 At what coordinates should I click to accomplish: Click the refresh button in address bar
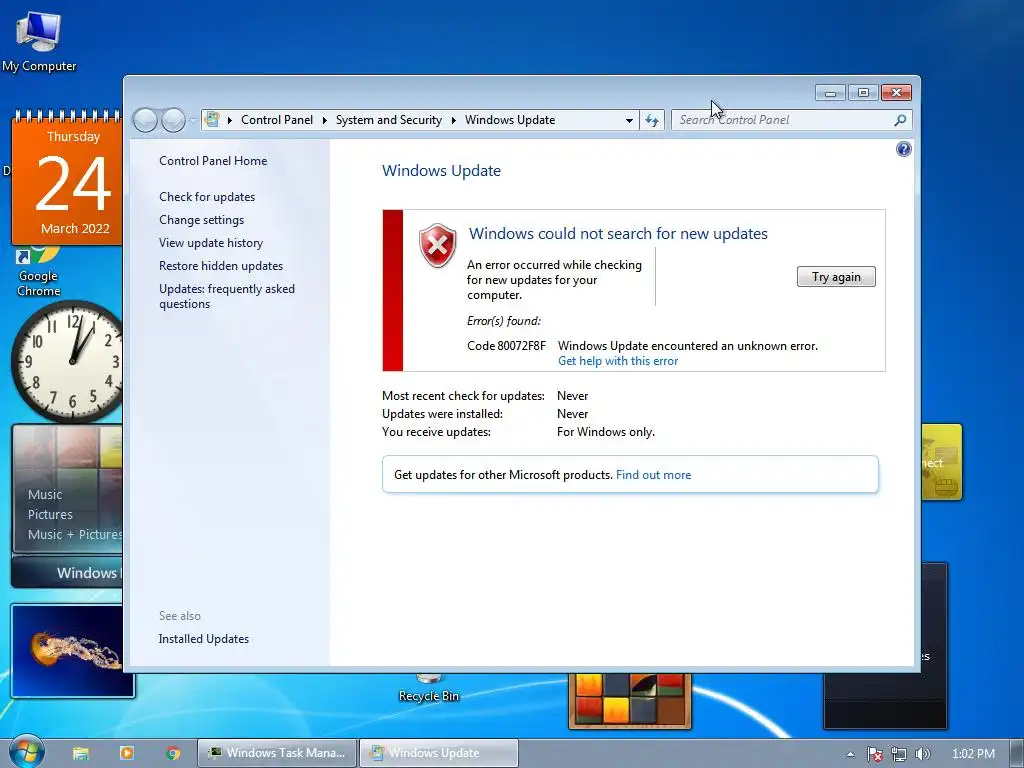tap(652, 120)
